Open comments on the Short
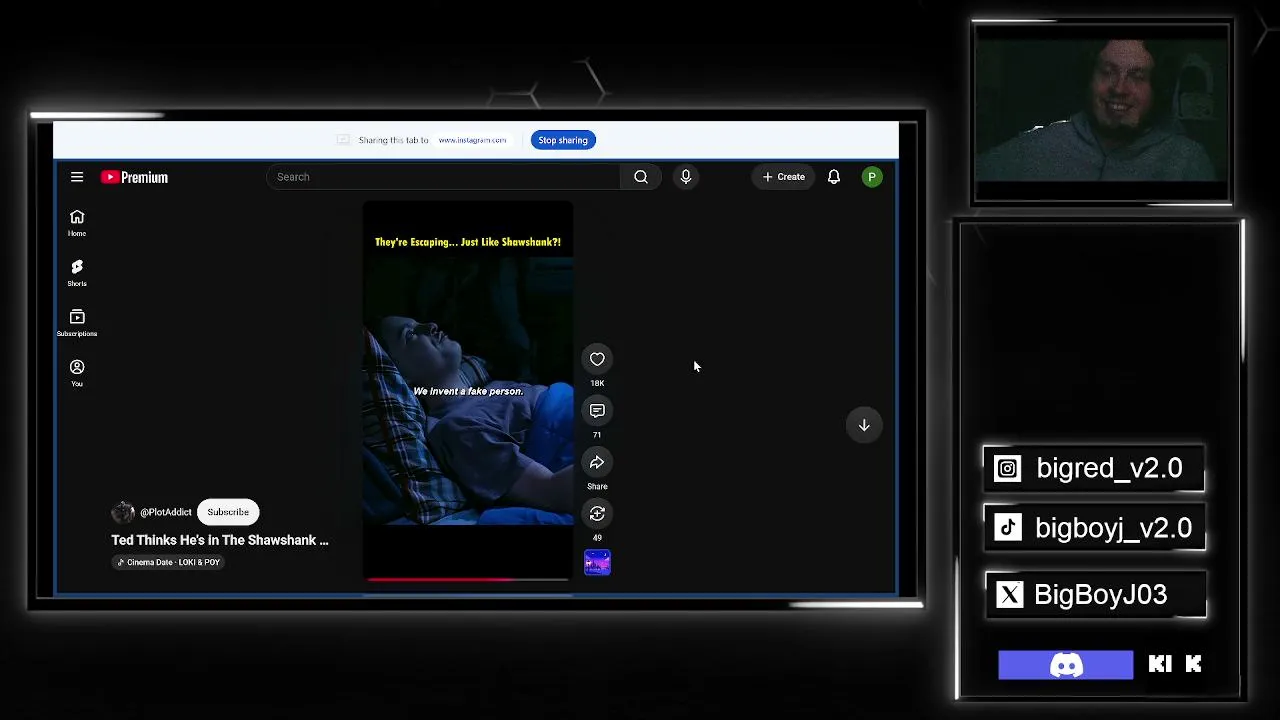Viewport: 1280px width, 720px height. (x=597, y=410)
